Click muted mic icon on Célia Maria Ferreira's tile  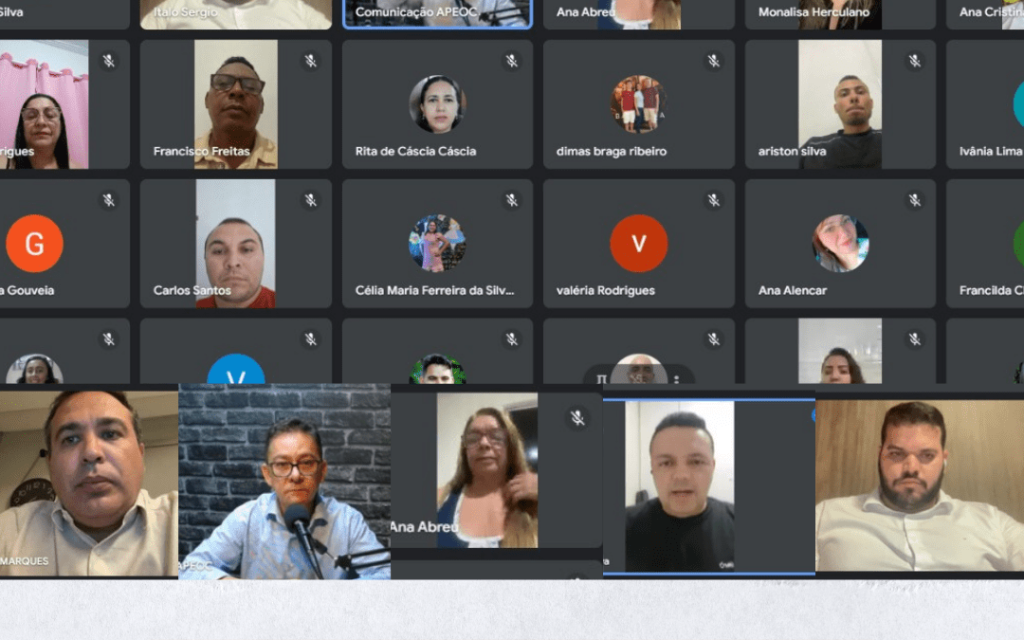[x=511, y=200]
